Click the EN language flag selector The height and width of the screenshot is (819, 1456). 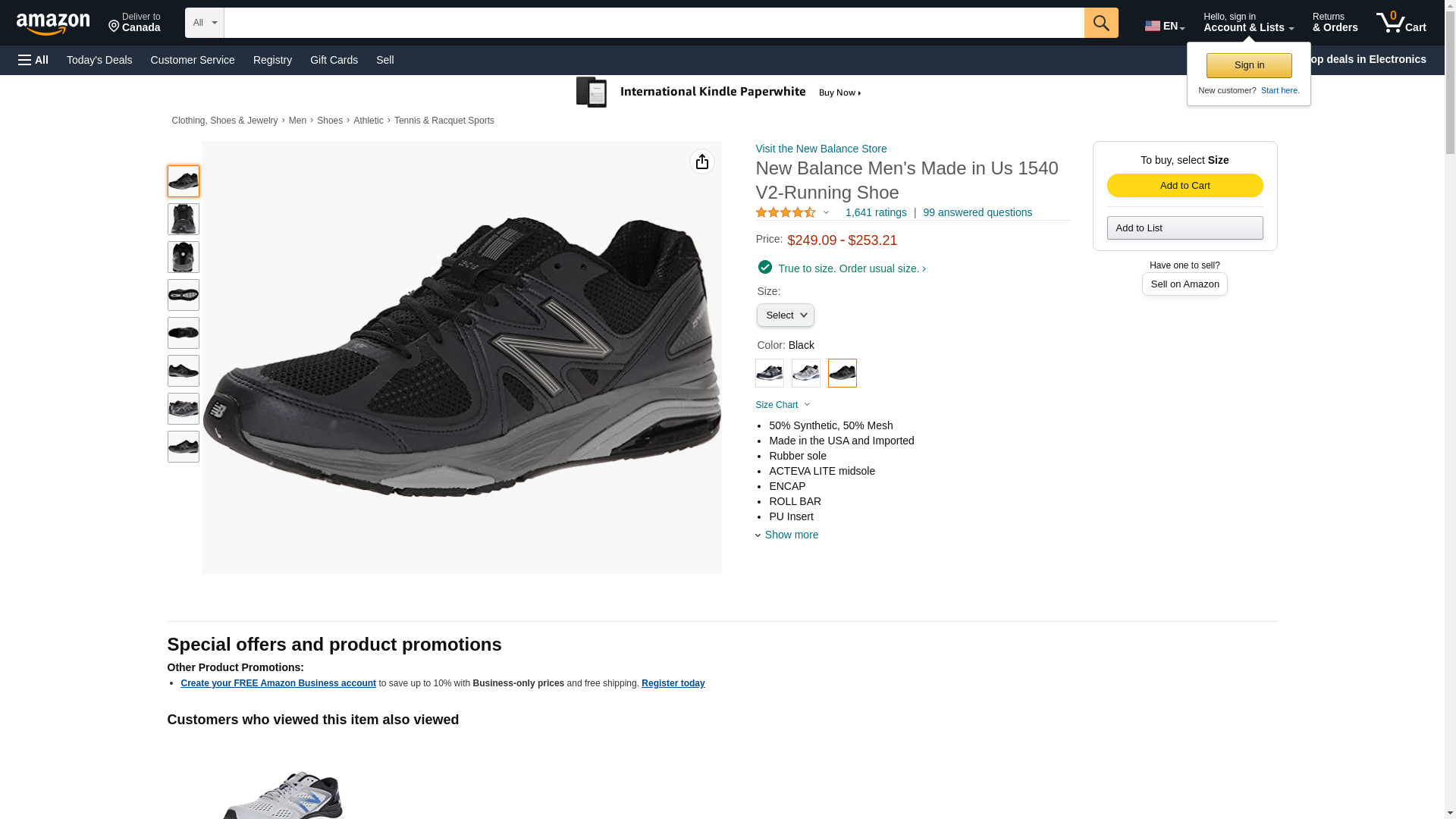pos(1164,26)
